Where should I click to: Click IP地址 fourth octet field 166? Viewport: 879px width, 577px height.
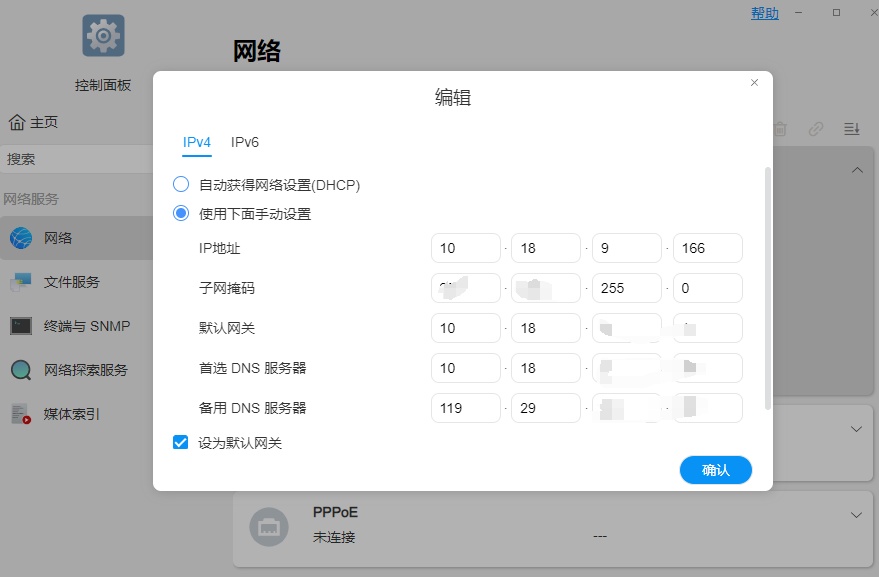707,248
